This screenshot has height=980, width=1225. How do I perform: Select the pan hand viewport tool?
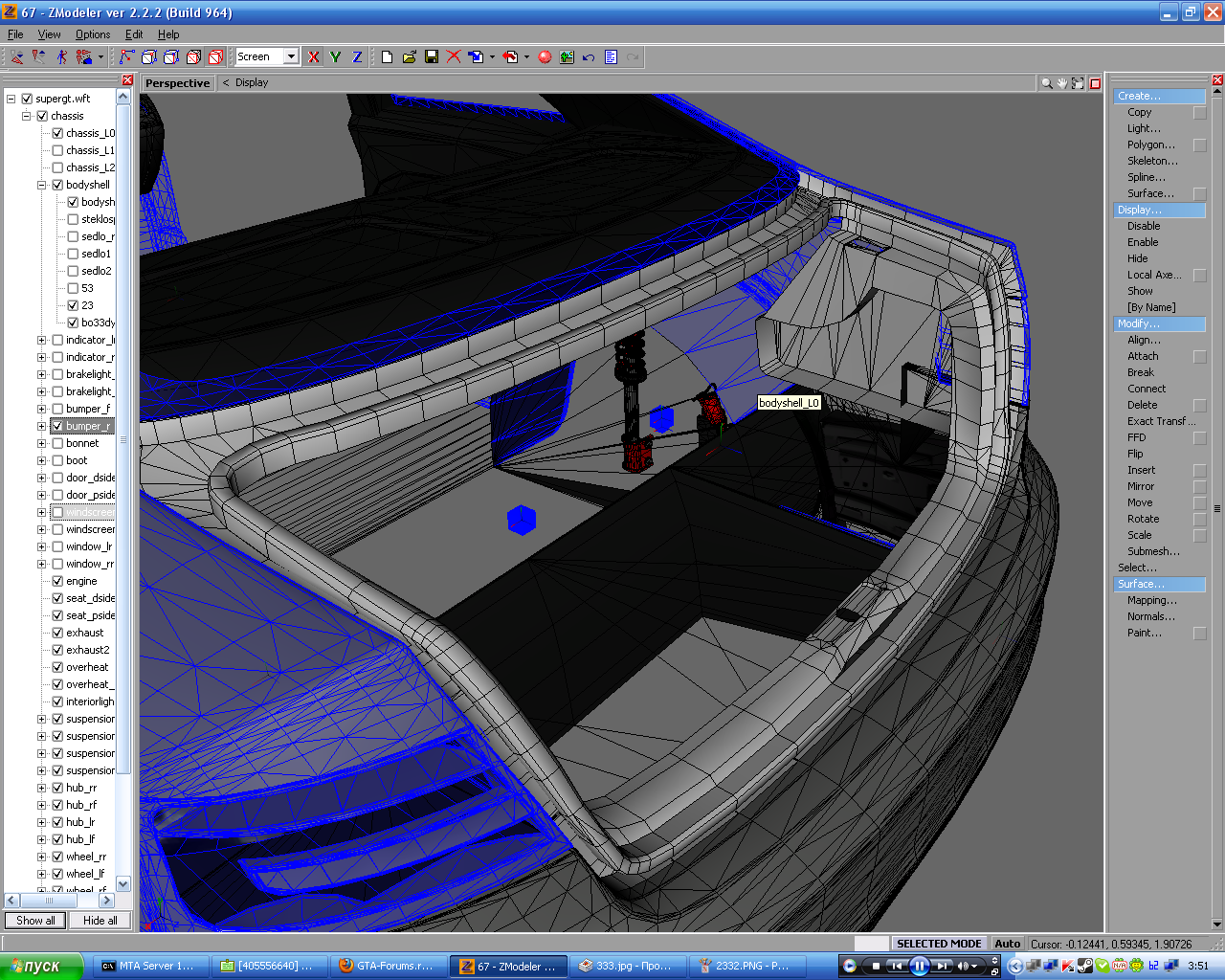click(1062, 83)
